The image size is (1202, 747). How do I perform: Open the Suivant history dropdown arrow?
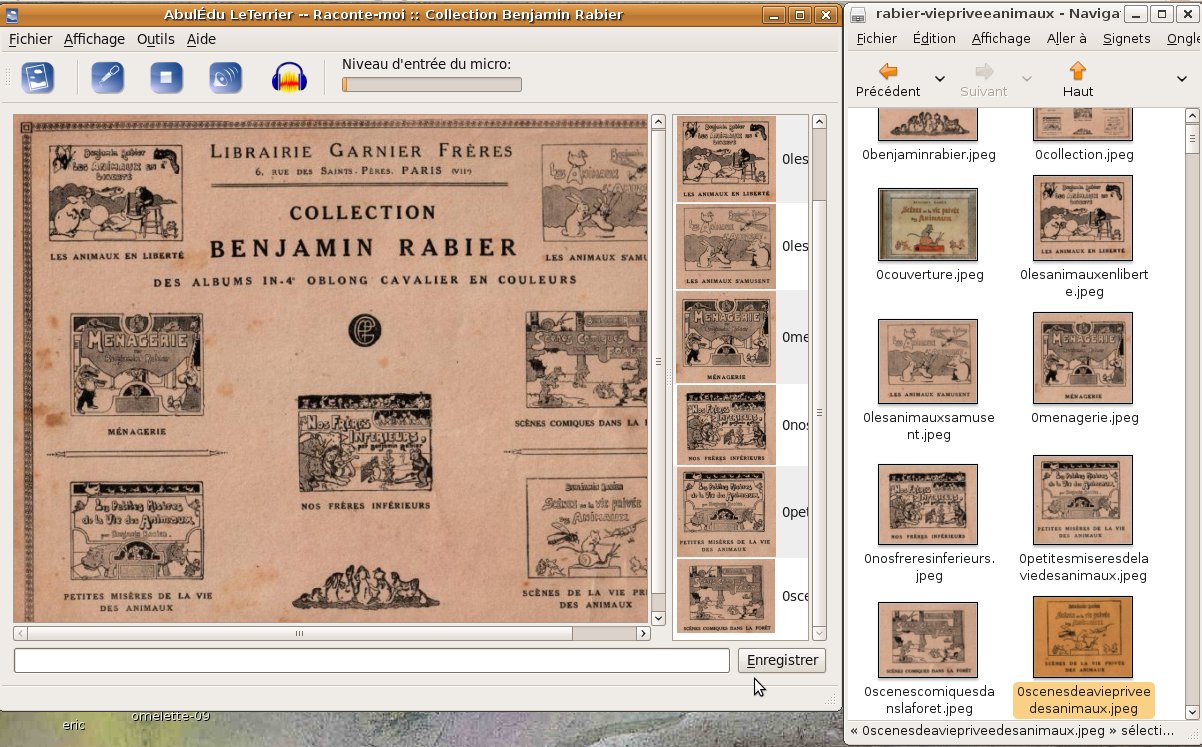click(1026, 79)
